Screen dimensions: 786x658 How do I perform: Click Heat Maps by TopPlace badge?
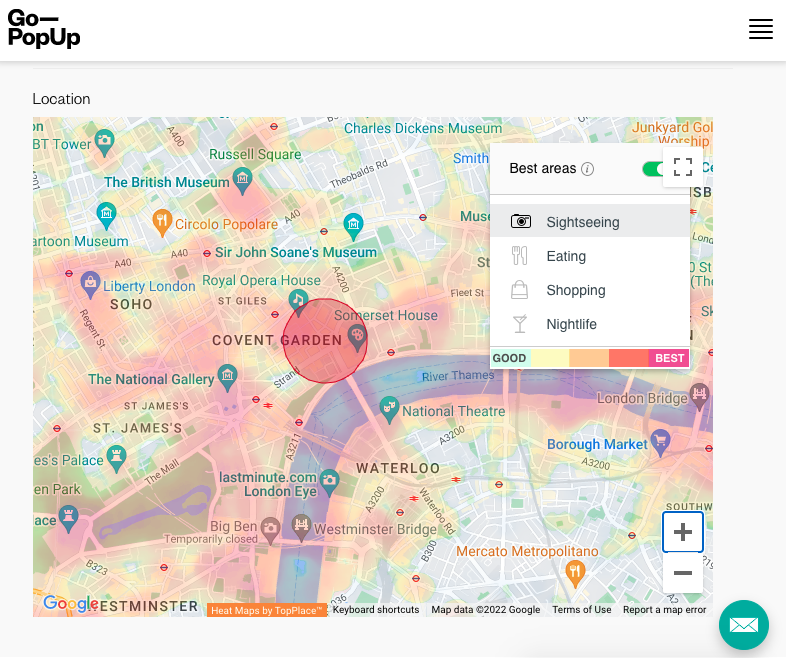(267, 610)
